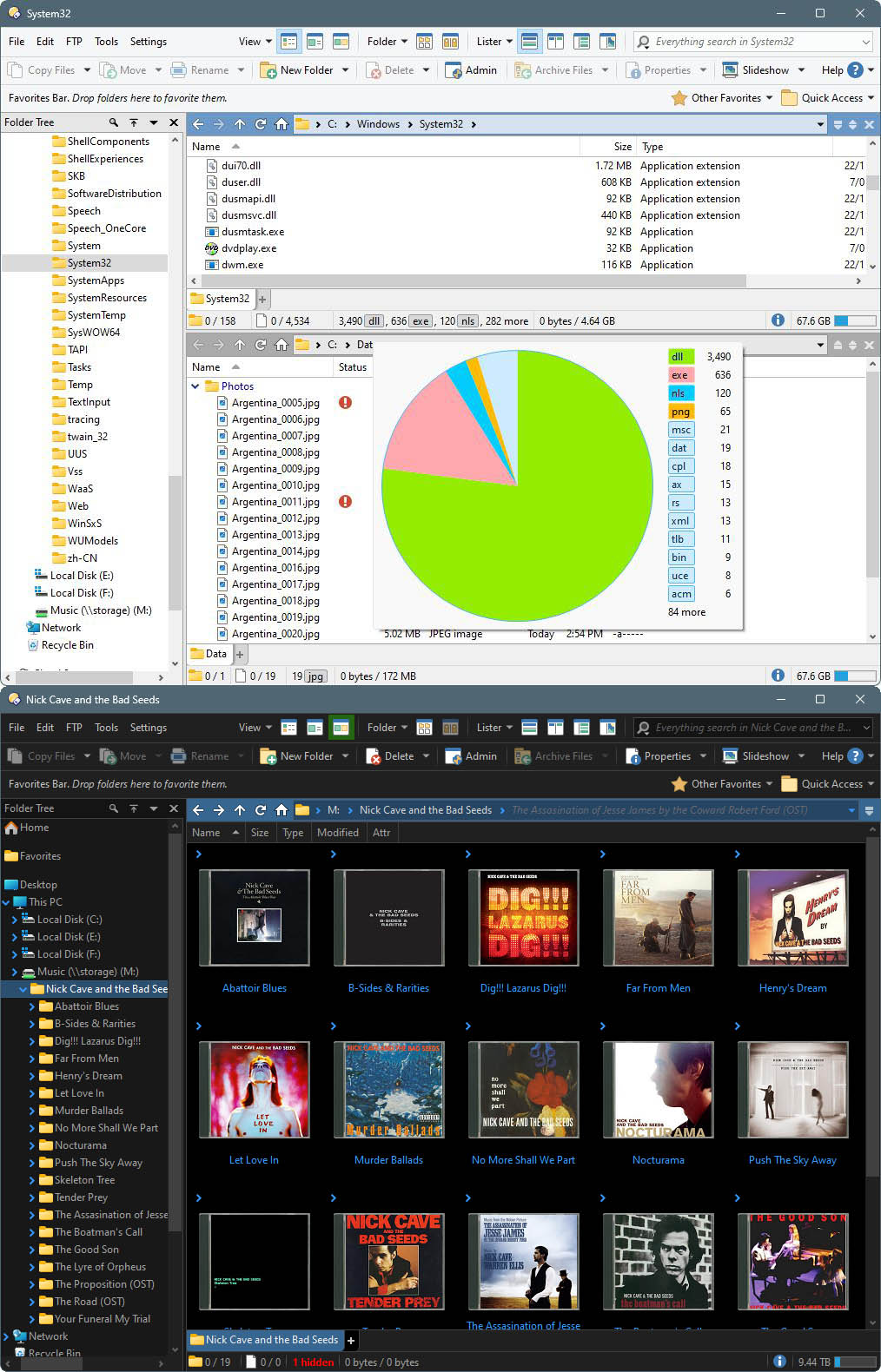Open Lister dropdown in the light window

coord(493,42)
